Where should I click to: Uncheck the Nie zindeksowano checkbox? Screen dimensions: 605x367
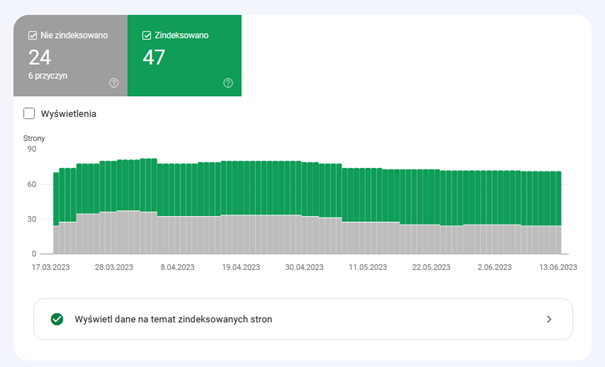click(32, 36)
